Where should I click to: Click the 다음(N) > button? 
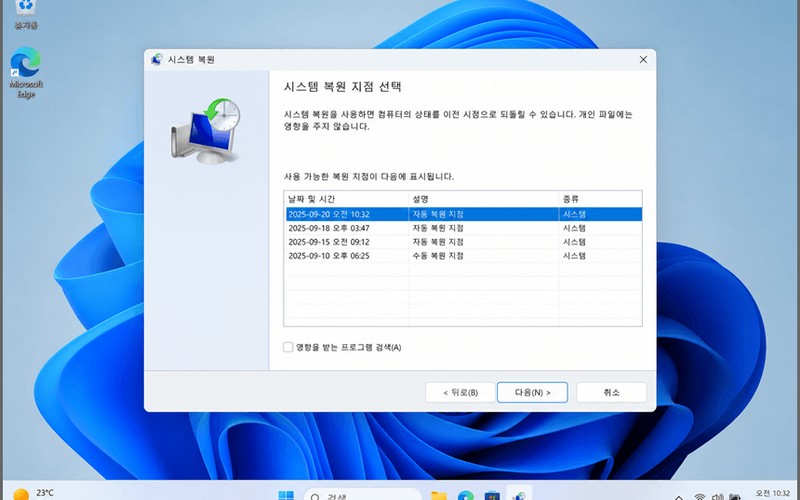point(532,392)
